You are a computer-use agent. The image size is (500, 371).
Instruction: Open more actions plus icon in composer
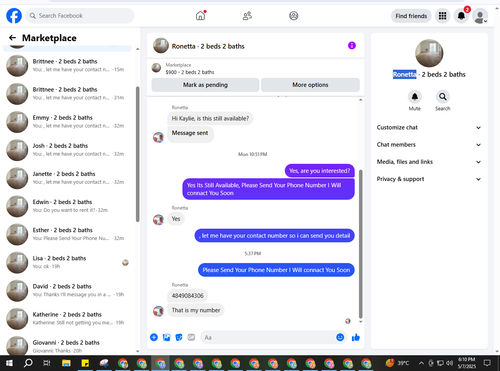point(154,337)
